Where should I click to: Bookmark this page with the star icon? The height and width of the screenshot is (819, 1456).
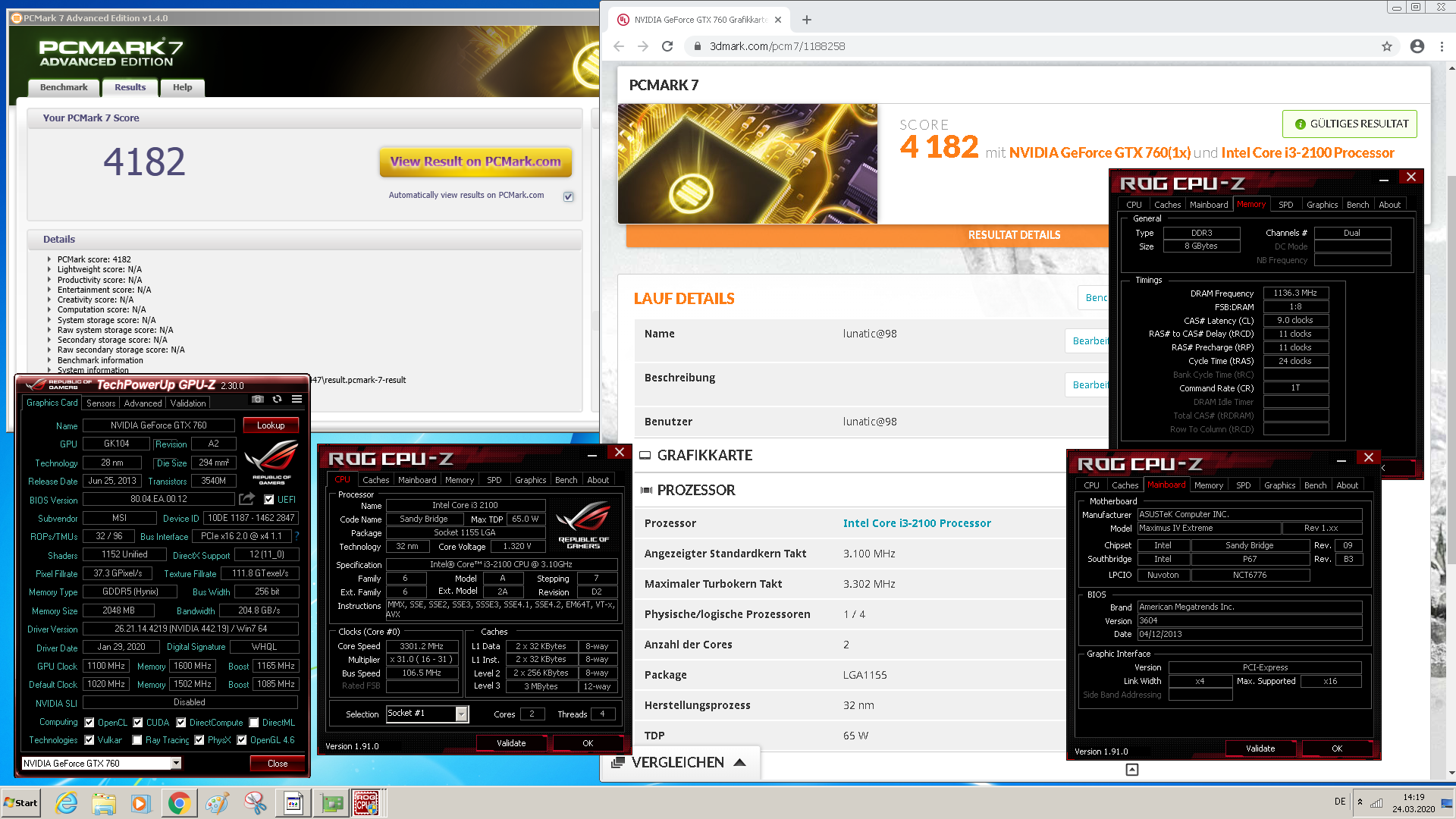tap(1387, 46)
